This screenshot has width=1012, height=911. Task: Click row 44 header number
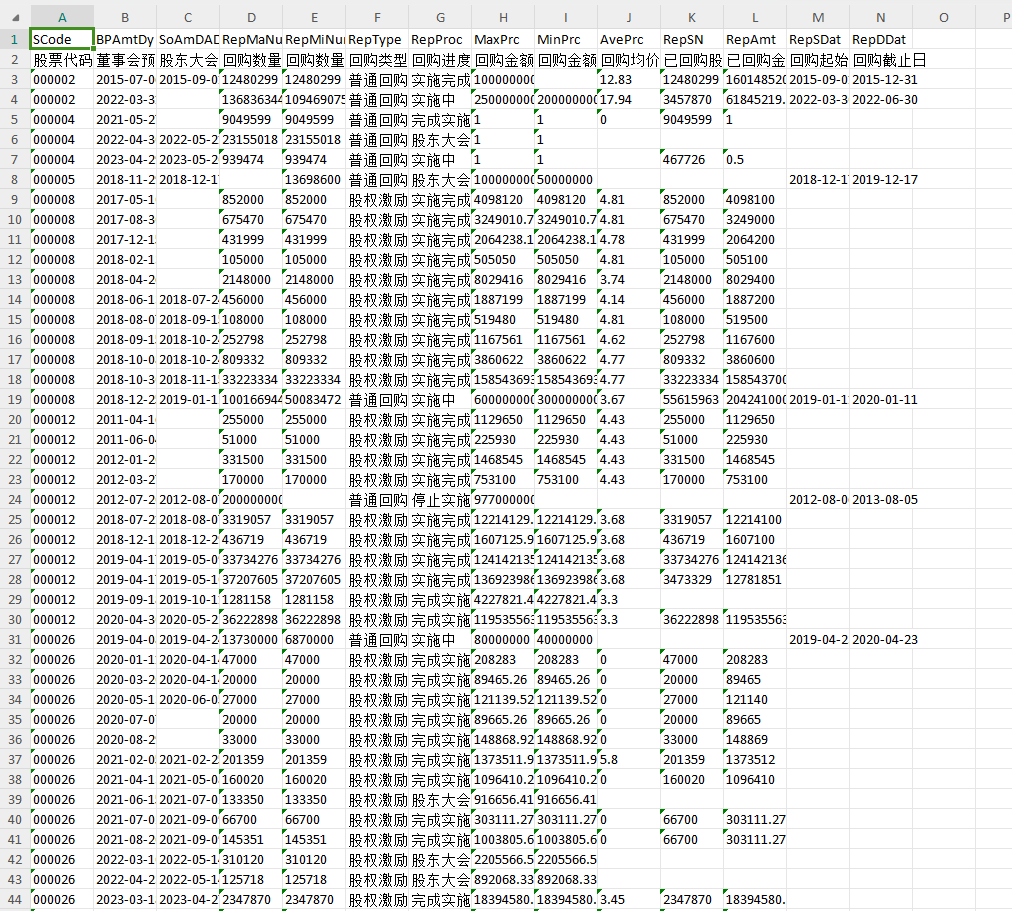(14, 899)
